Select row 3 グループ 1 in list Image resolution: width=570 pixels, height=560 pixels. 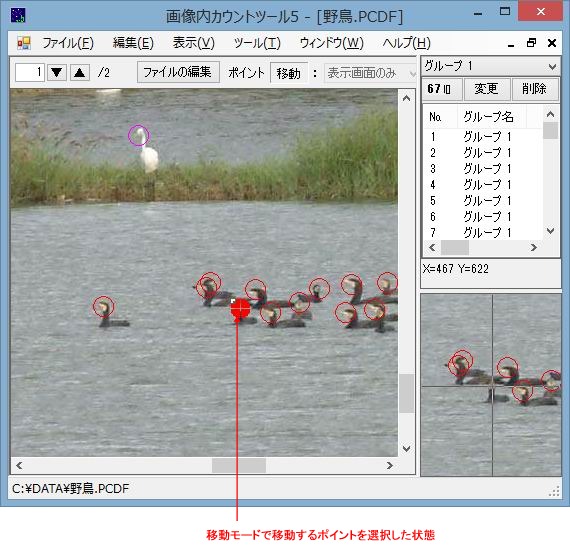pyautogui.click(x=482, y=169)
